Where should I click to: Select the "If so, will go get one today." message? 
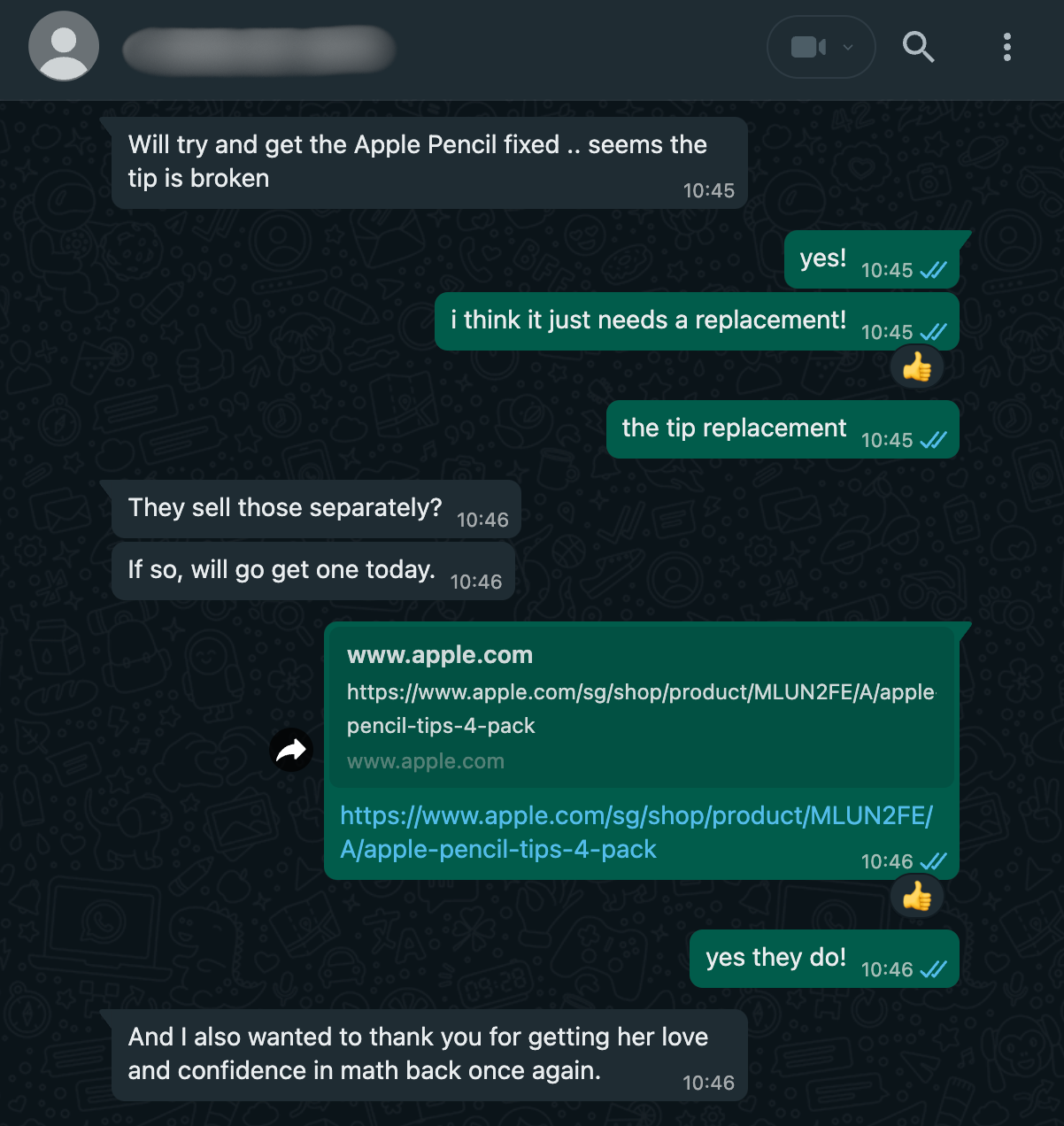281,570
